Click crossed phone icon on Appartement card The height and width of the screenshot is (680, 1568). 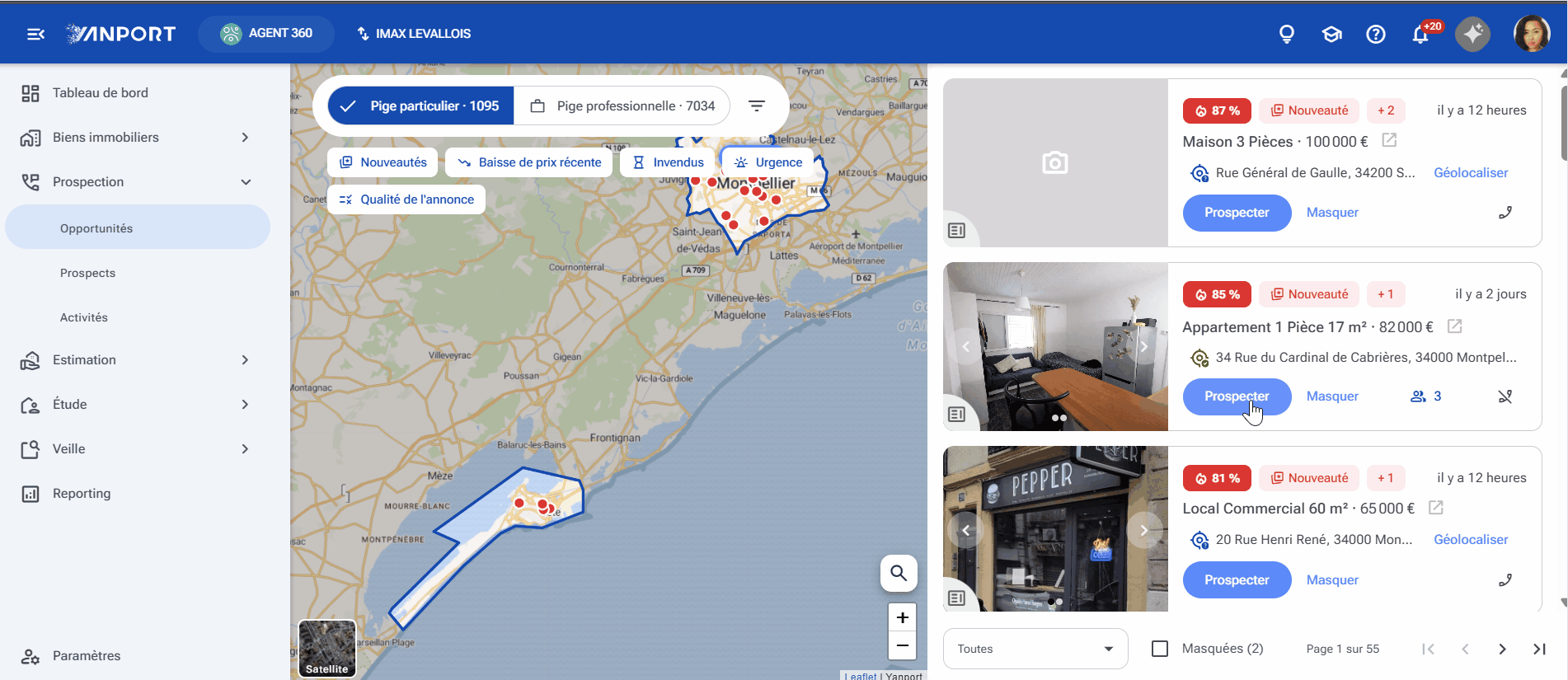[x=1505, y=396]
